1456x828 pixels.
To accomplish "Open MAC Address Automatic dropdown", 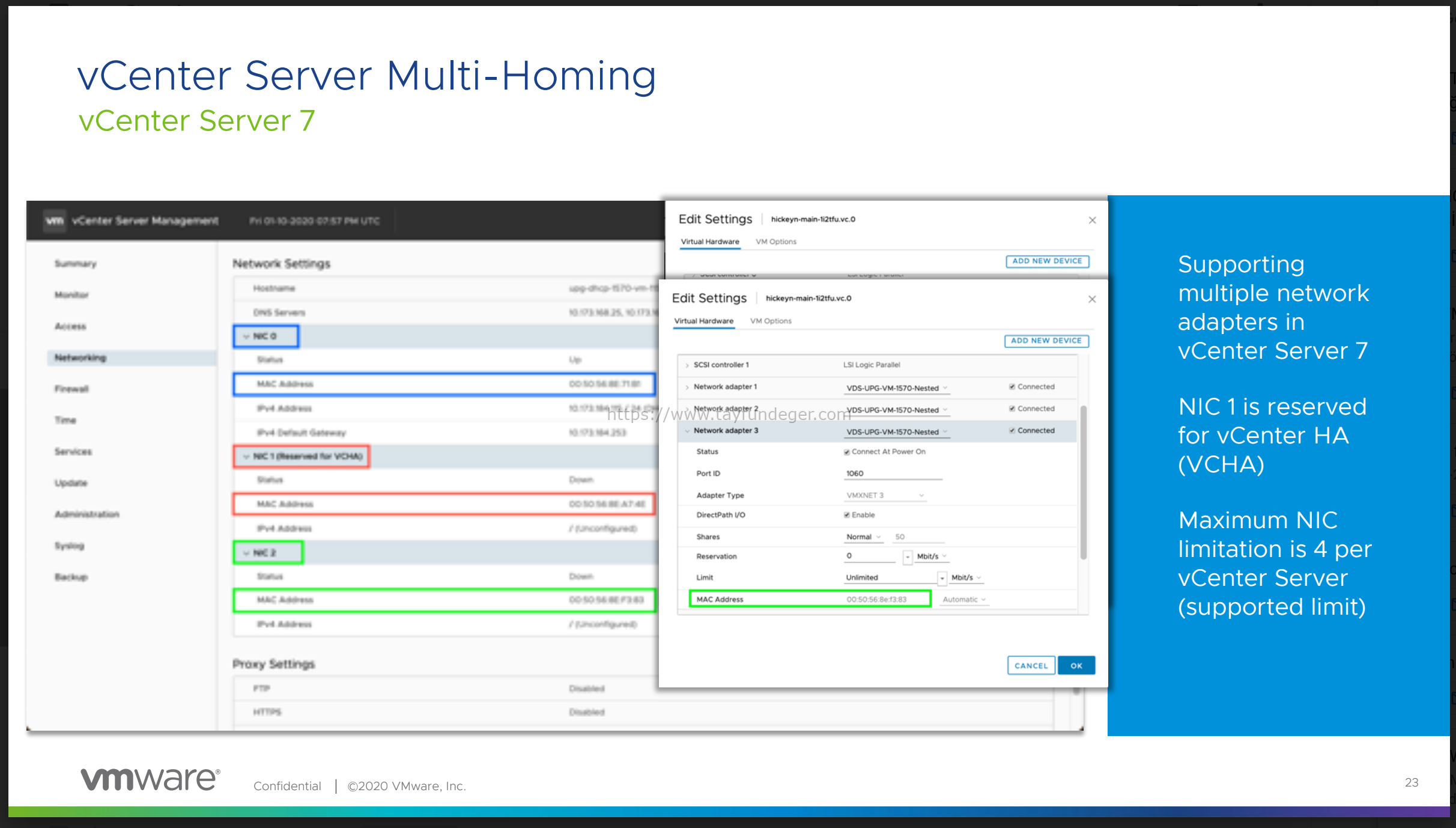I will [964, 600].
